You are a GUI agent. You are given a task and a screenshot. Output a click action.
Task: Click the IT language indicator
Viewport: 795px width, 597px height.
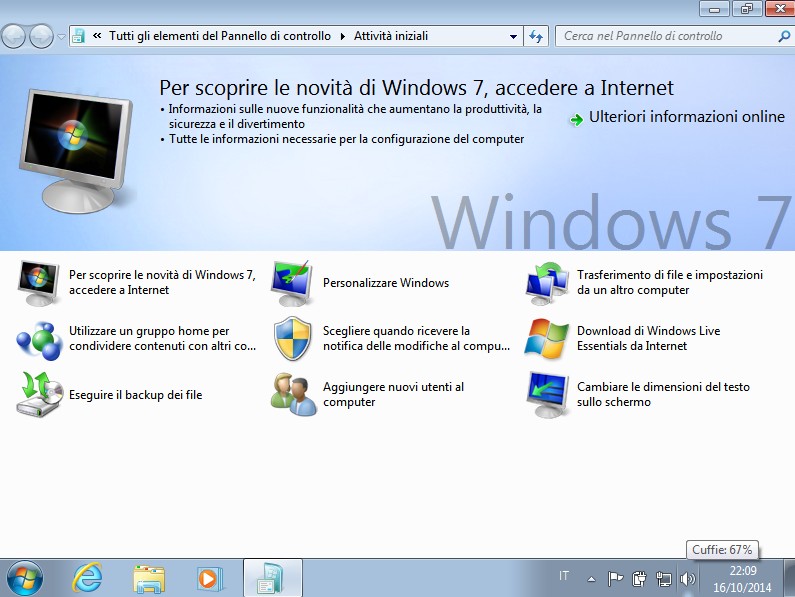pyautogui.click(x=564, y=576)
